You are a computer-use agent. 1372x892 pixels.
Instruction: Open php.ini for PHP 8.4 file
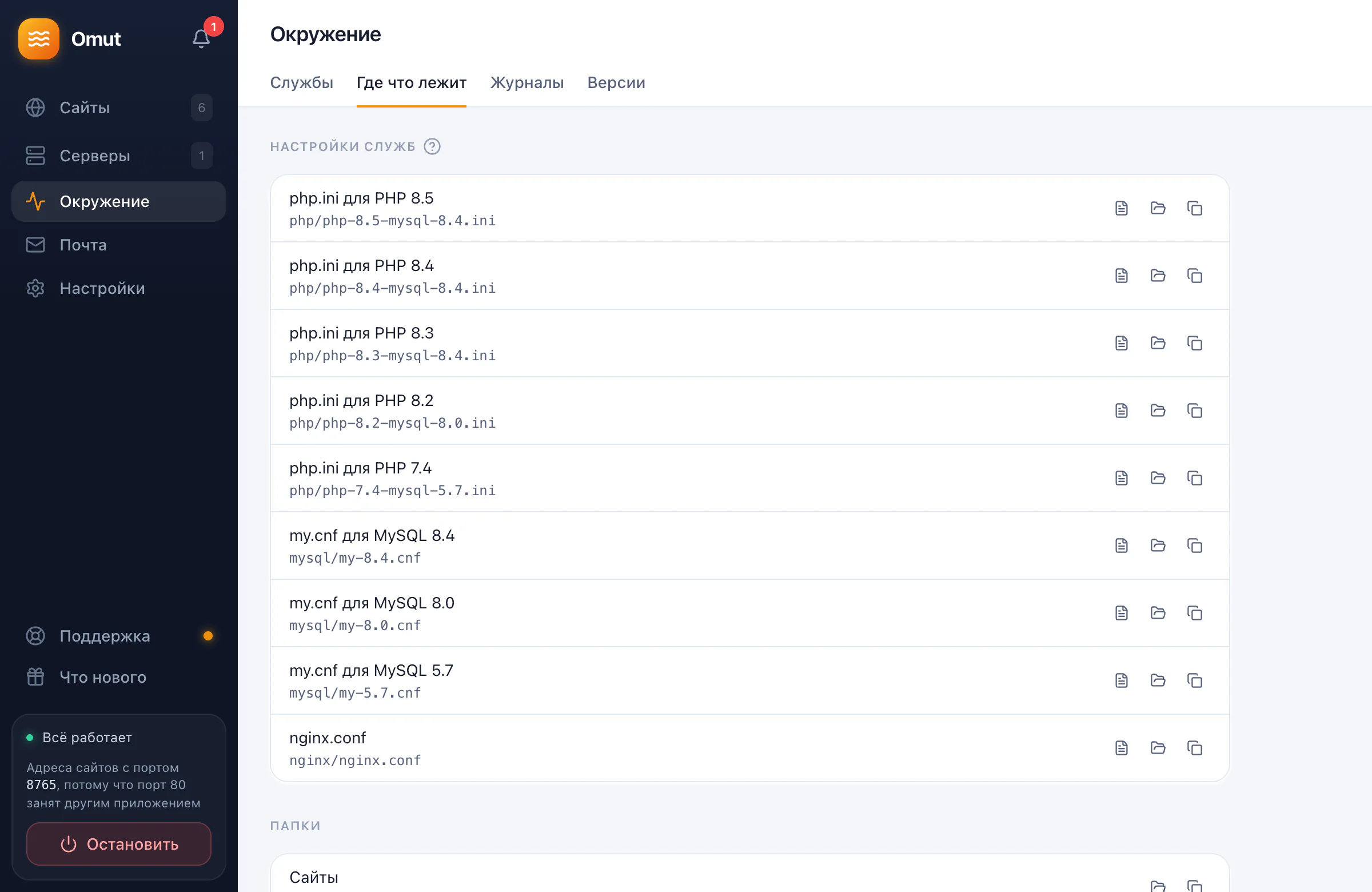(1121, 276)
